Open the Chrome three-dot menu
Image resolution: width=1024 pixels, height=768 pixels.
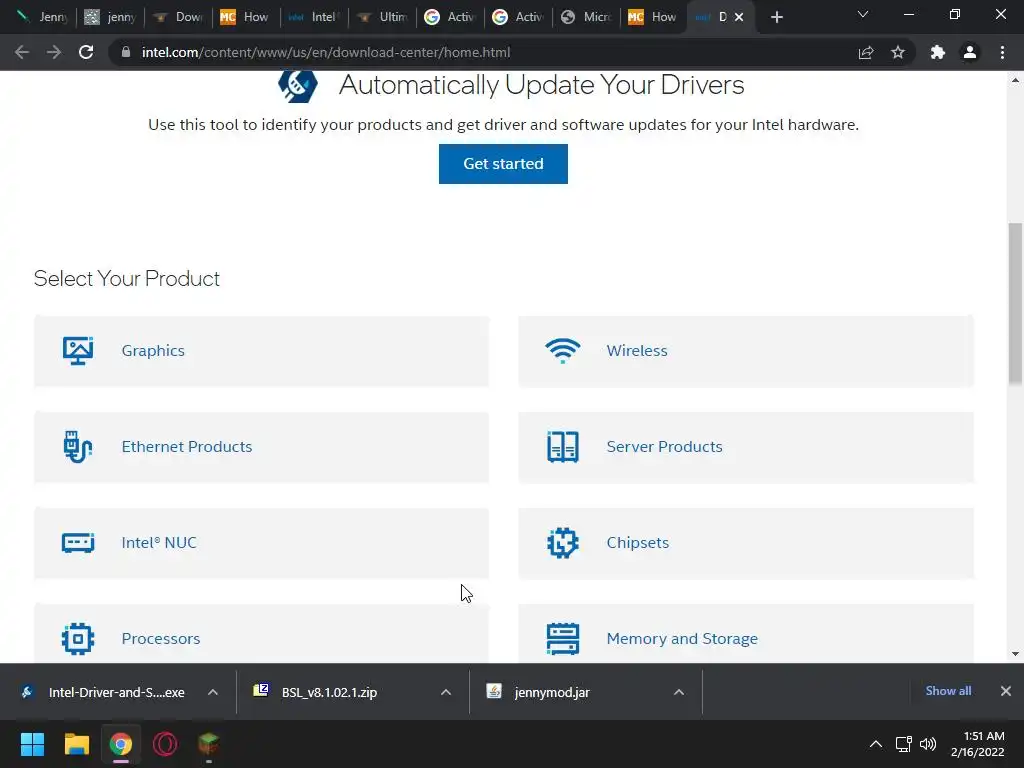pyautogui.click(x=1002, y=52)
